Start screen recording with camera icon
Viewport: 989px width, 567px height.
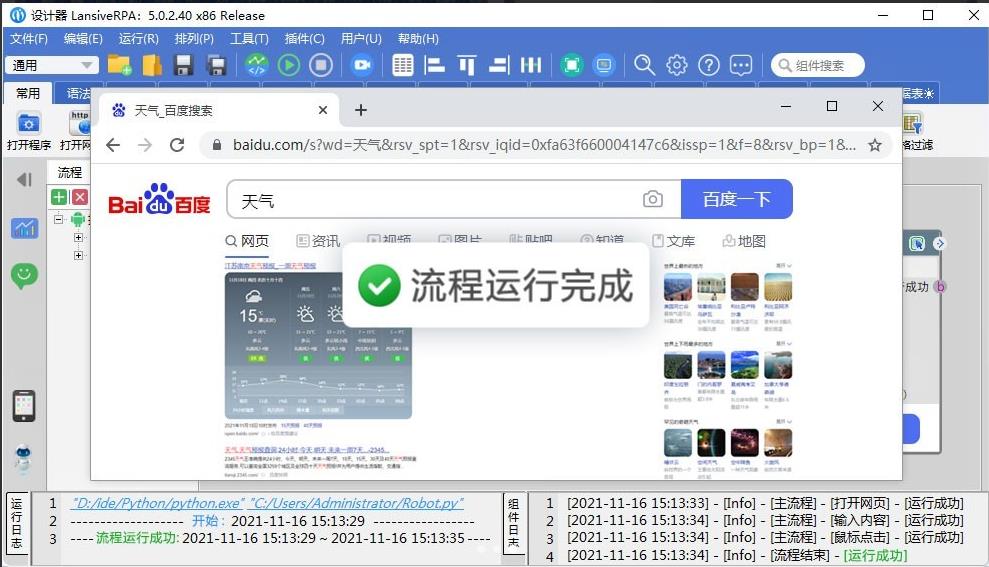[x=361, y=65]
